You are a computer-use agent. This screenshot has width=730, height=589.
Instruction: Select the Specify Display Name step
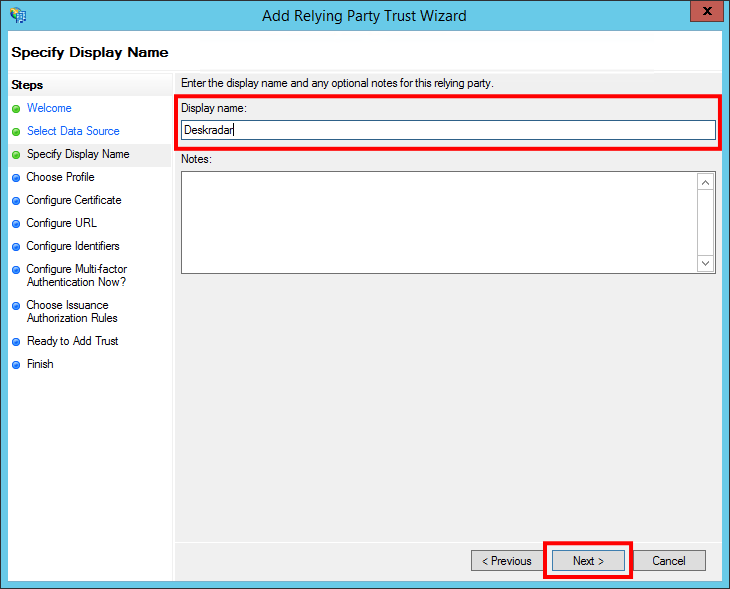point(78,154)
